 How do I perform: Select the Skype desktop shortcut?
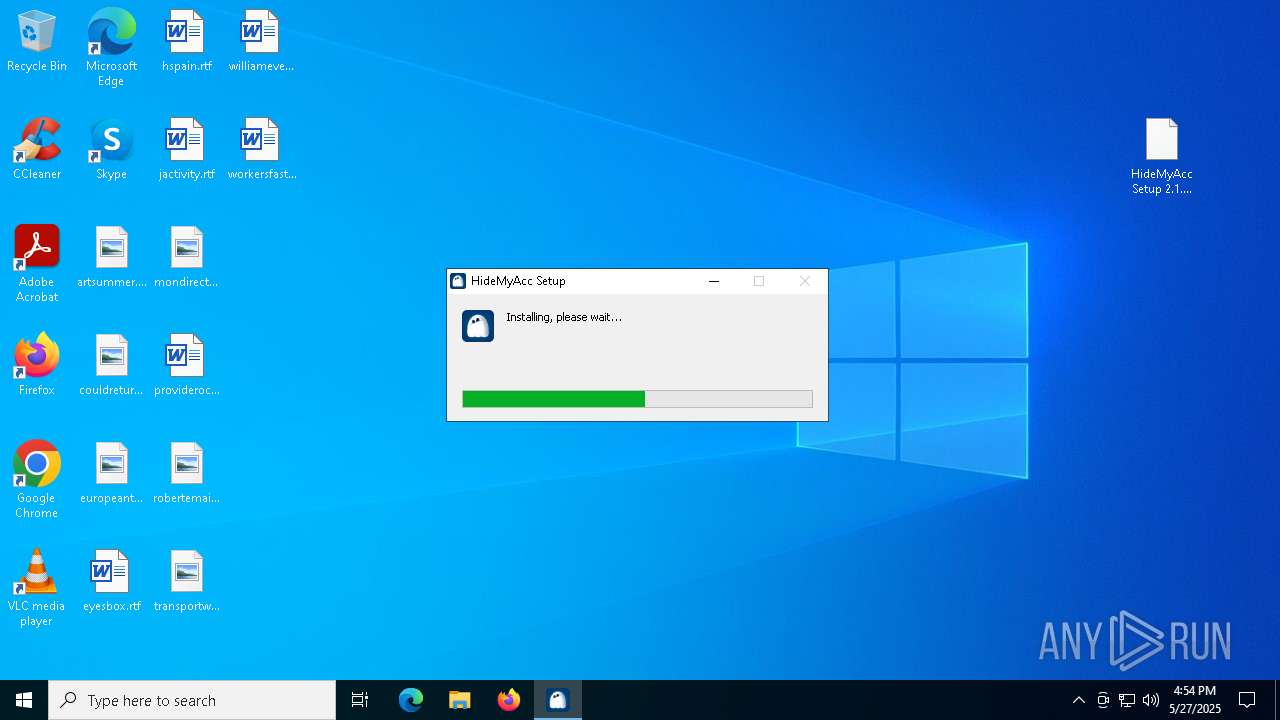pyautogui.click(x=111, y=149)
